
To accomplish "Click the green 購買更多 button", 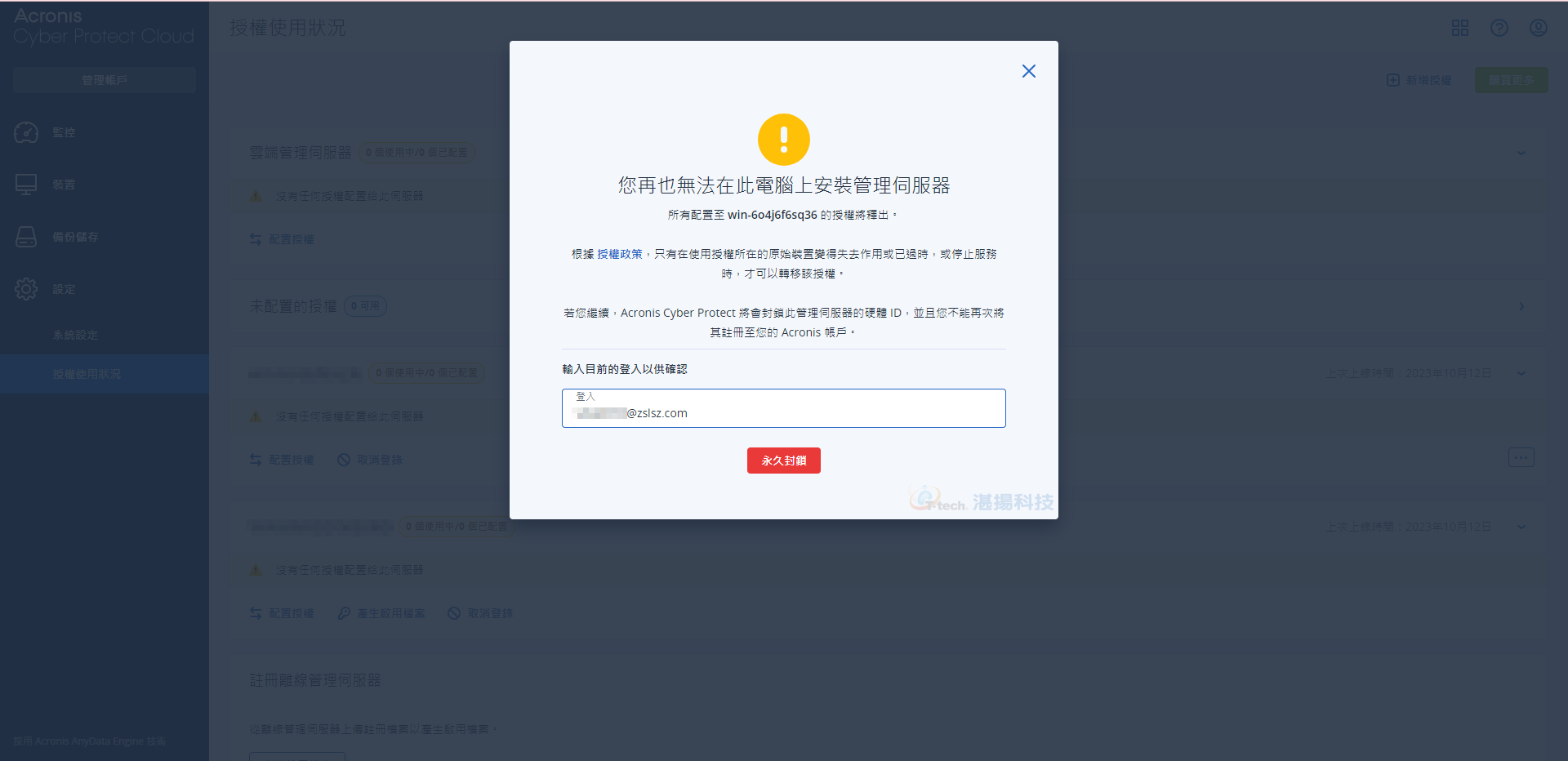I will 1511,80.
